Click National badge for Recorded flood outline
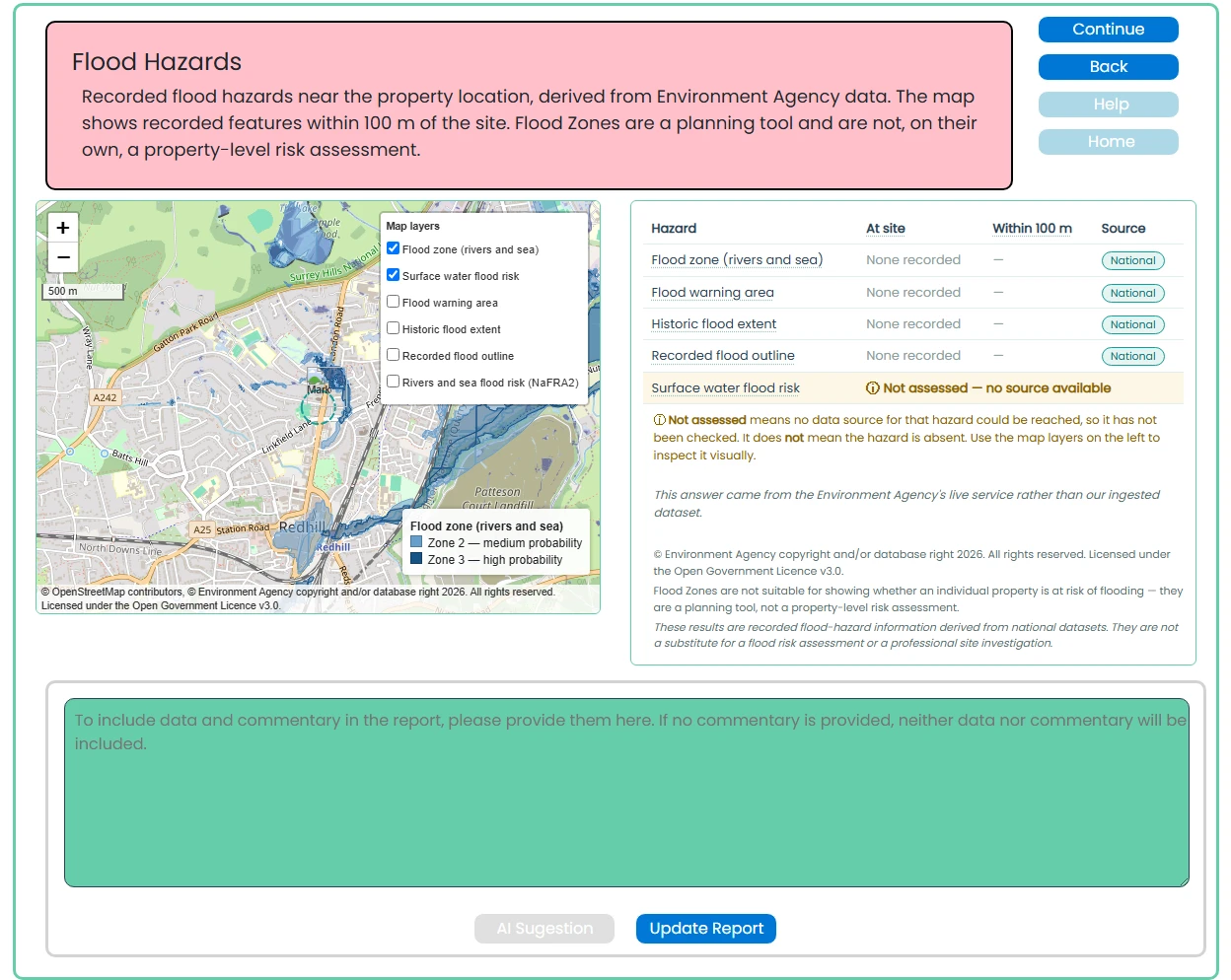1231x980 pixels. (x=1132, y=357)
